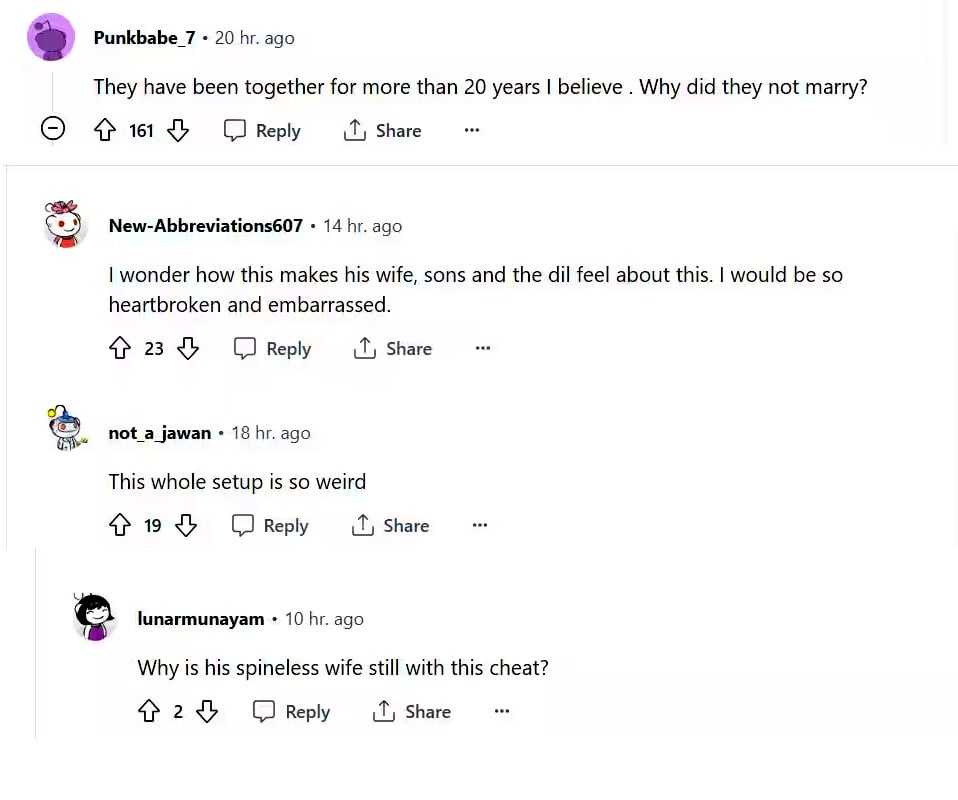Image resolution: width=958 pixels, height=800 pixels.
Task: Downvote Punkbabe_7's comment
Action: coord(178,130)
